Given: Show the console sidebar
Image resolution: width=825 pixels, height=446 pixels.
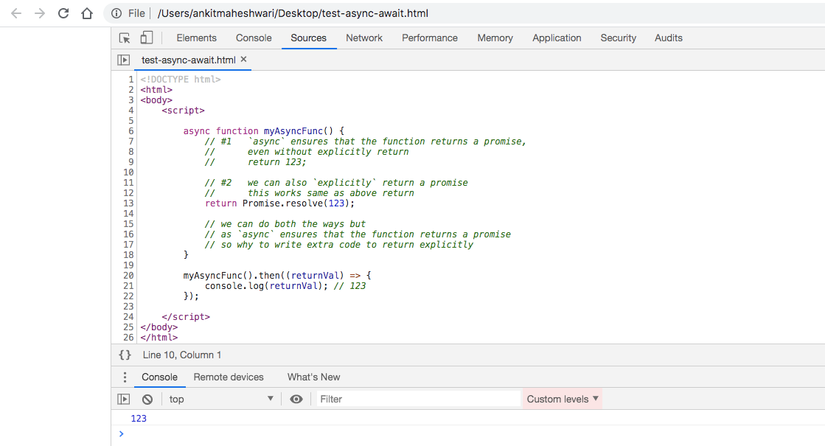Looking at the screenshot, I should tap(125, 399).
